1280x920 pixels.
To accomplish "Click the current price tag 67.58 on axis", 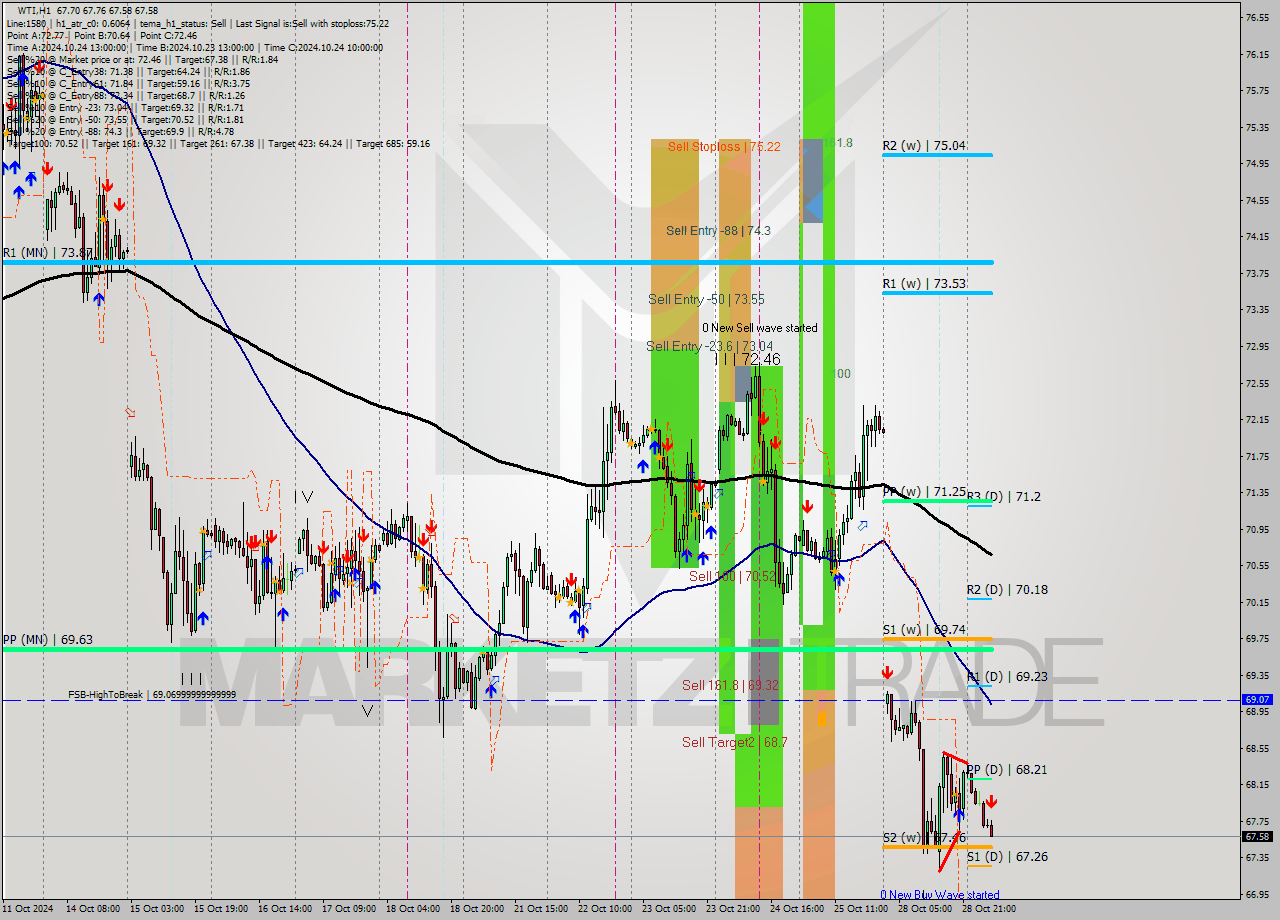I will [x=1257, y=836].
